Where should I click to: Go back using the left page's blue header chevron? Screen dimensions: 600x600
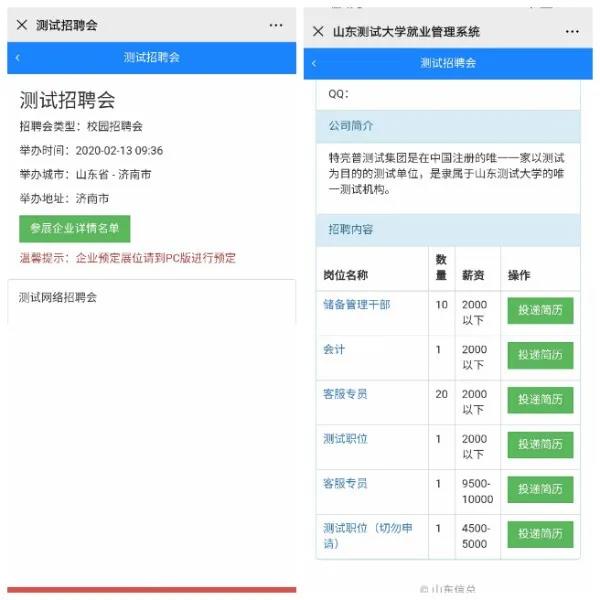click(17, 58)
